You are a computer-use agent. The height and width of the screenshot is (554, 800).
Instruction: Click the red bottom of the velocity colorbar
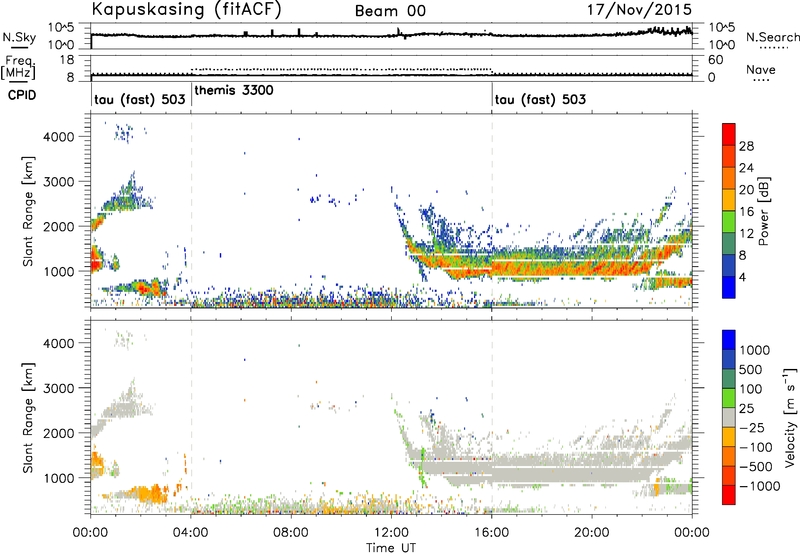(x=729, y=495)
